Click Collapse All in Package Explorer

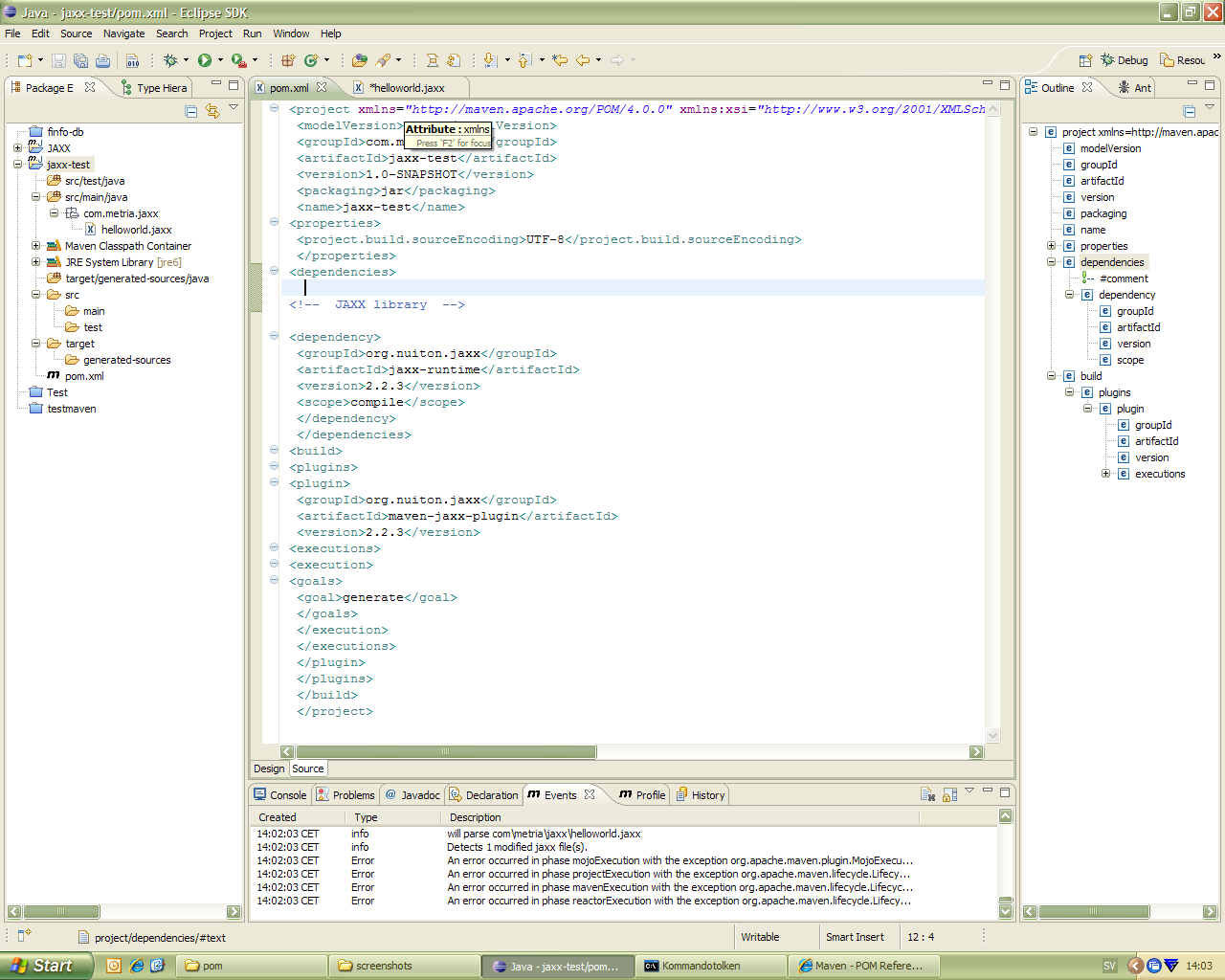tap(191, 111)
